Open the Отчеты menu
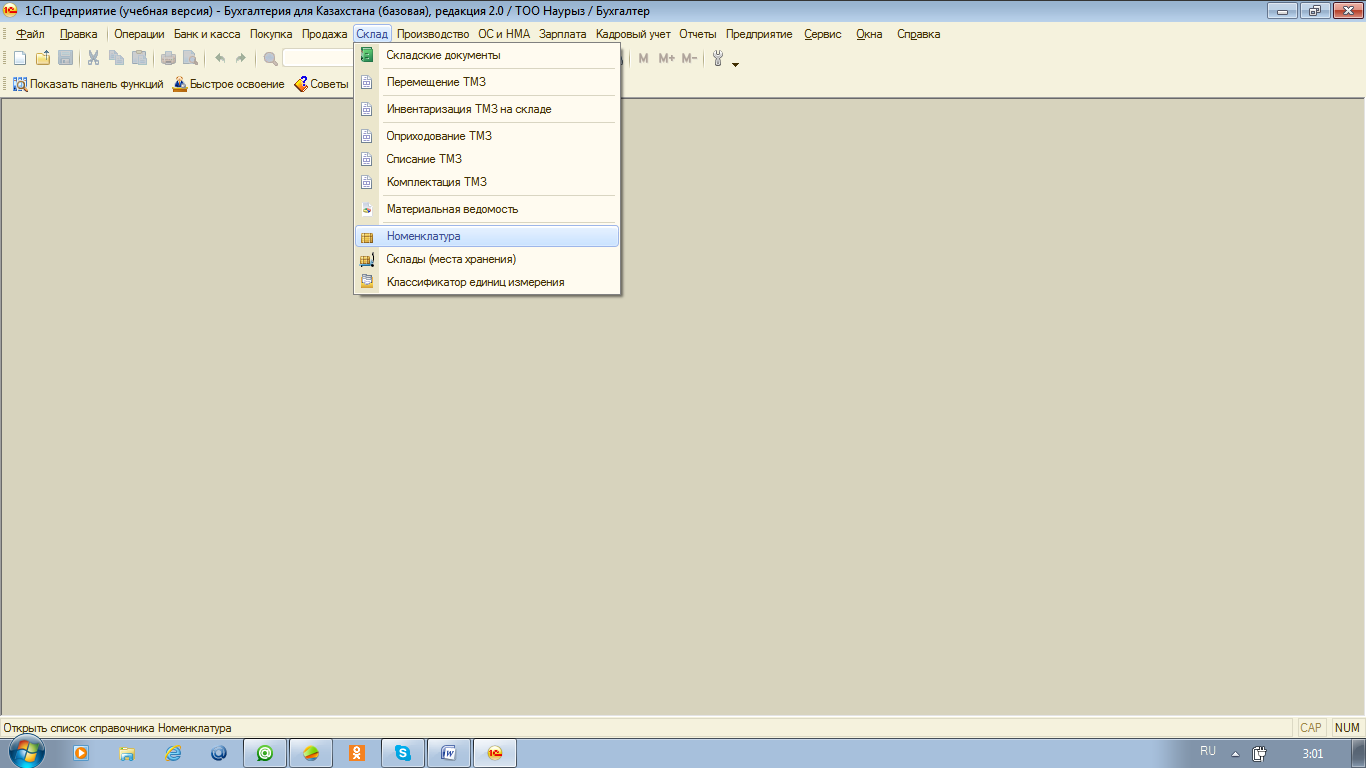 698,34
